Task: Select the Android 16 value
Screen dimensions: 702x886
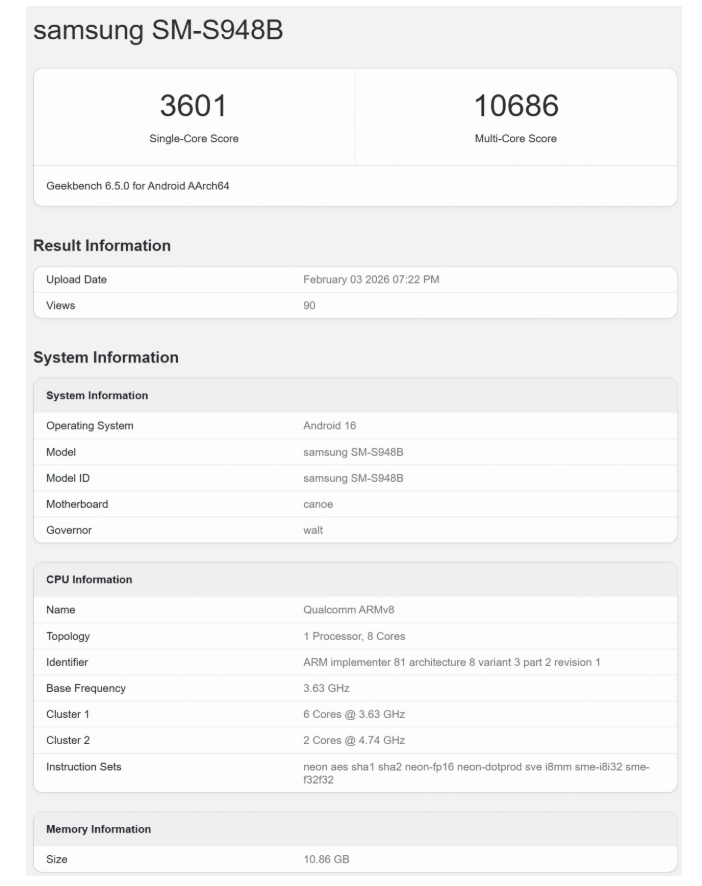Action: pyautogui.click(x=330, y=425)
